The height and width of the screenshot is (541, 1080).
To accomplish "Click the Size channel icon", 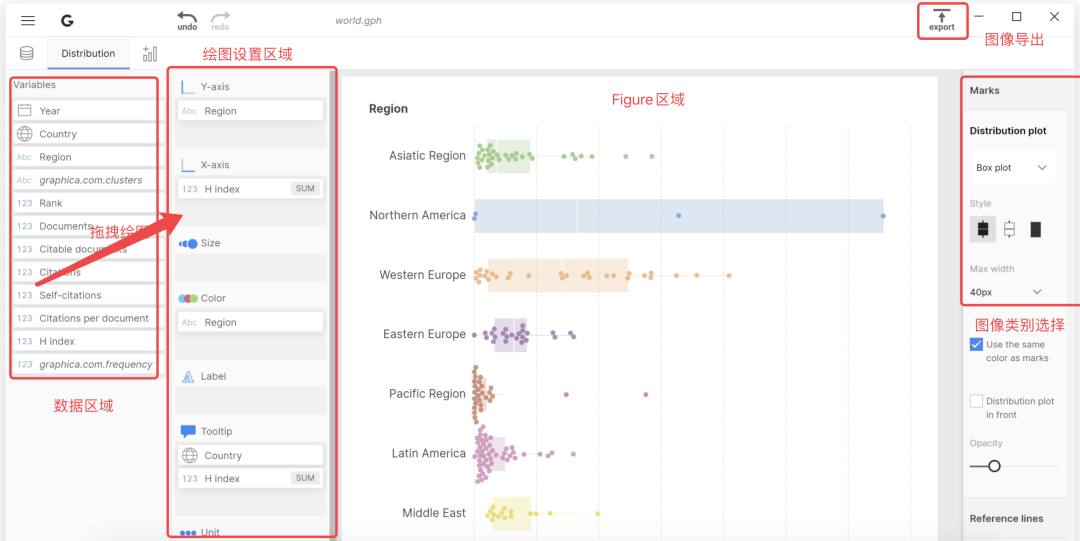I will pos(188,243).
